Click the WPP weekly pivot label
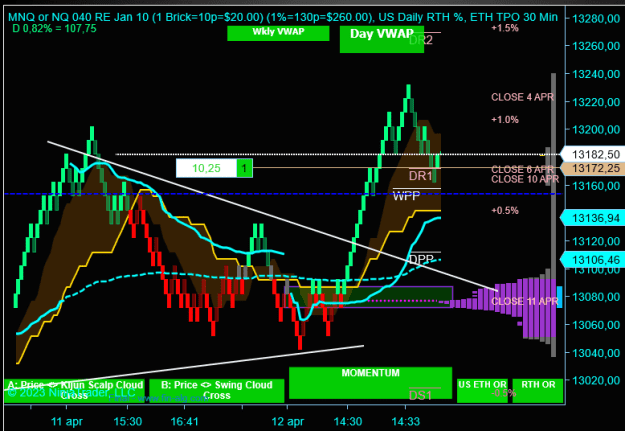 406,196
